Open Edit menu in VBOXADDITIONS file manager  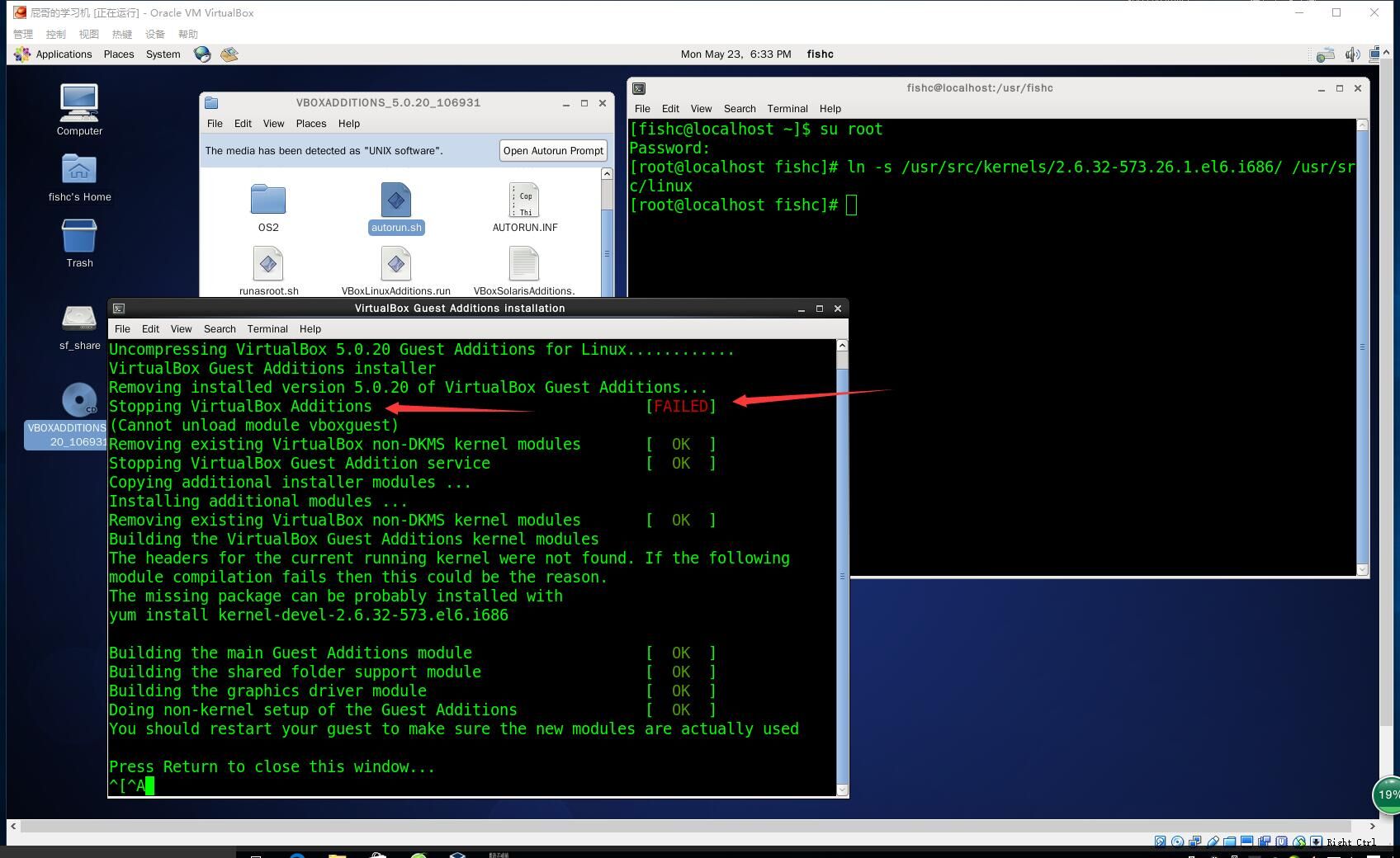point(243,124)
